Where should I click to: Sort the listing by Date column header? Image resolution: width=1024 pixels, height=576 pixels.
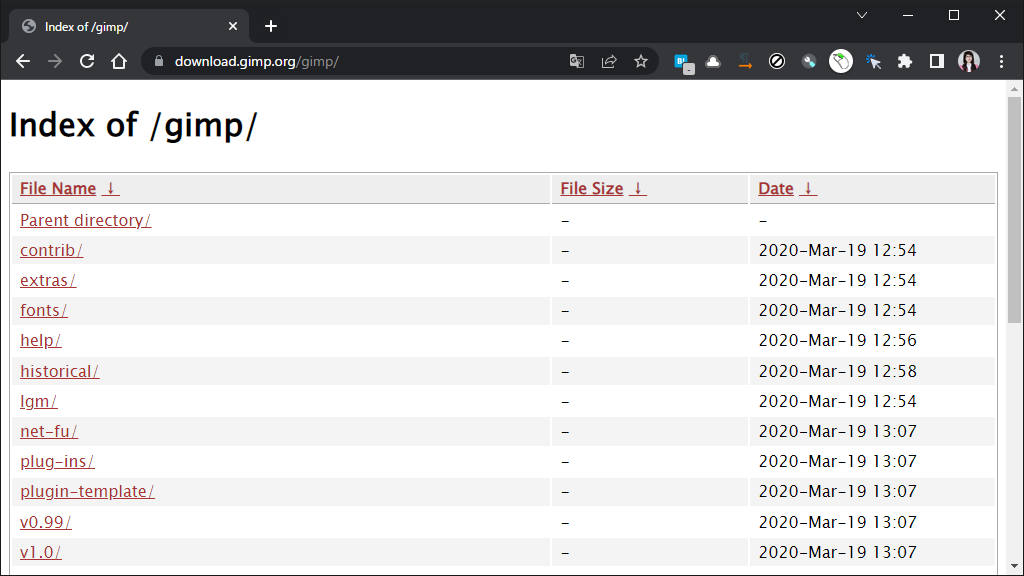click(776, 188)
